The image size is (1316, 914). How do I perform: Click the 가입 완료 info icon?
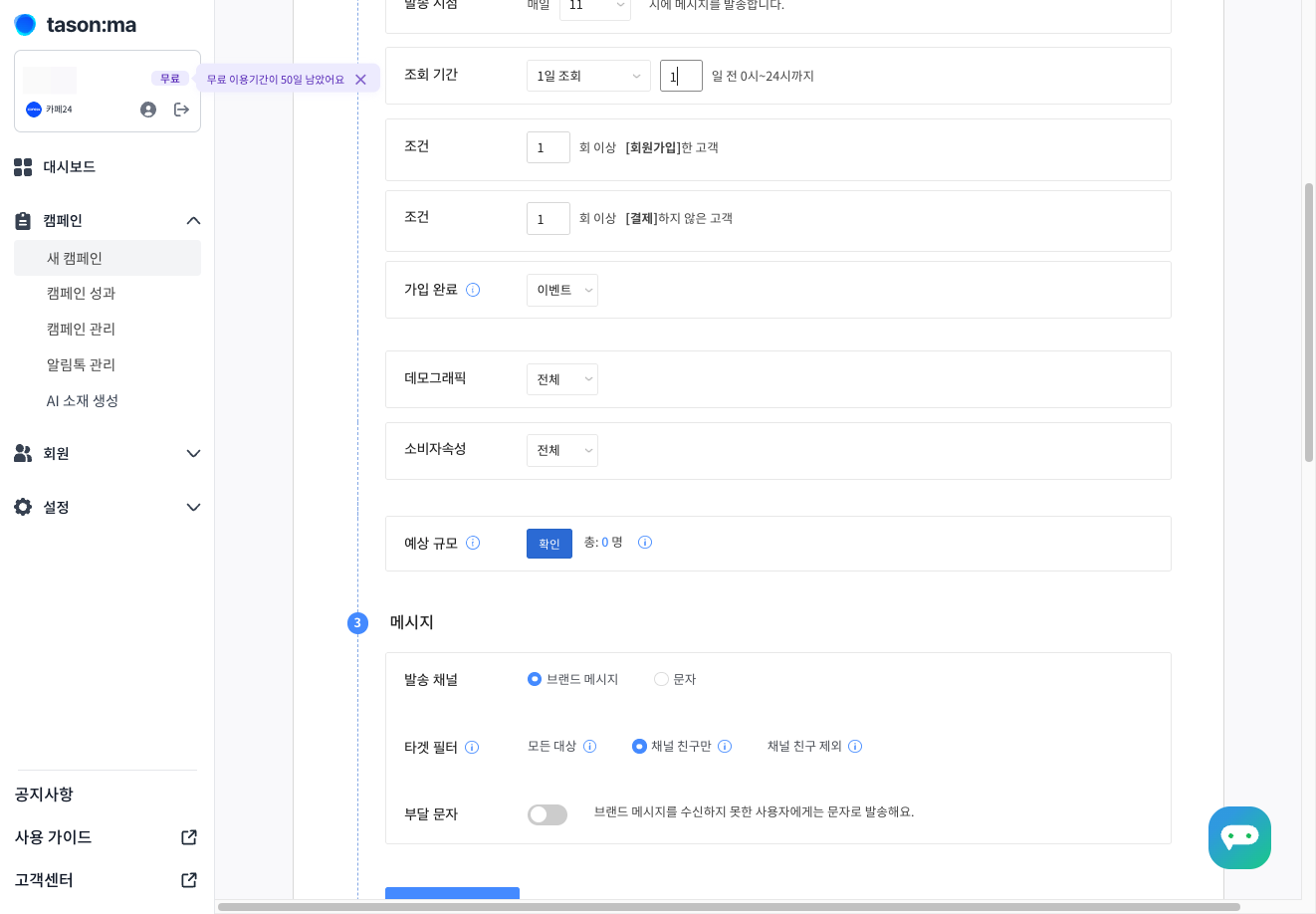pos(473,290)
